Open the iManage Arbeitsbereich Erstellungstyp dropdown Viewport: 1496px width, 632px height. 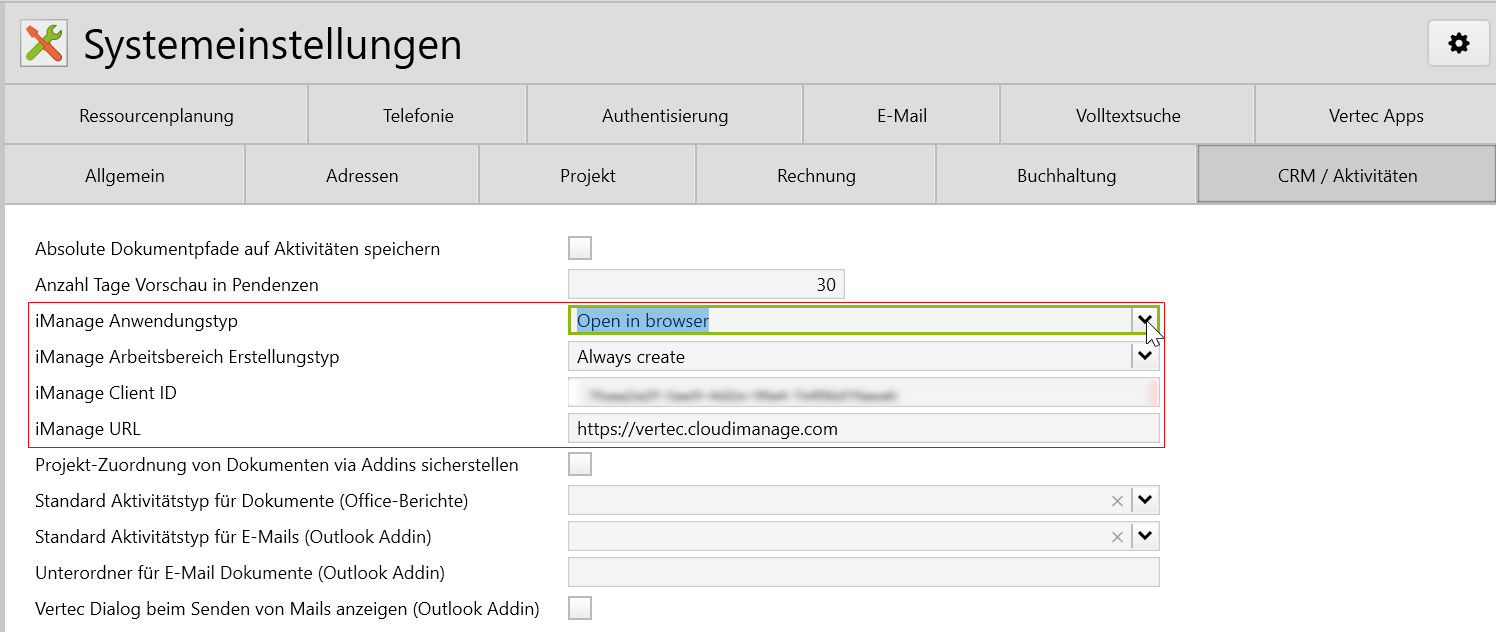1146,356
